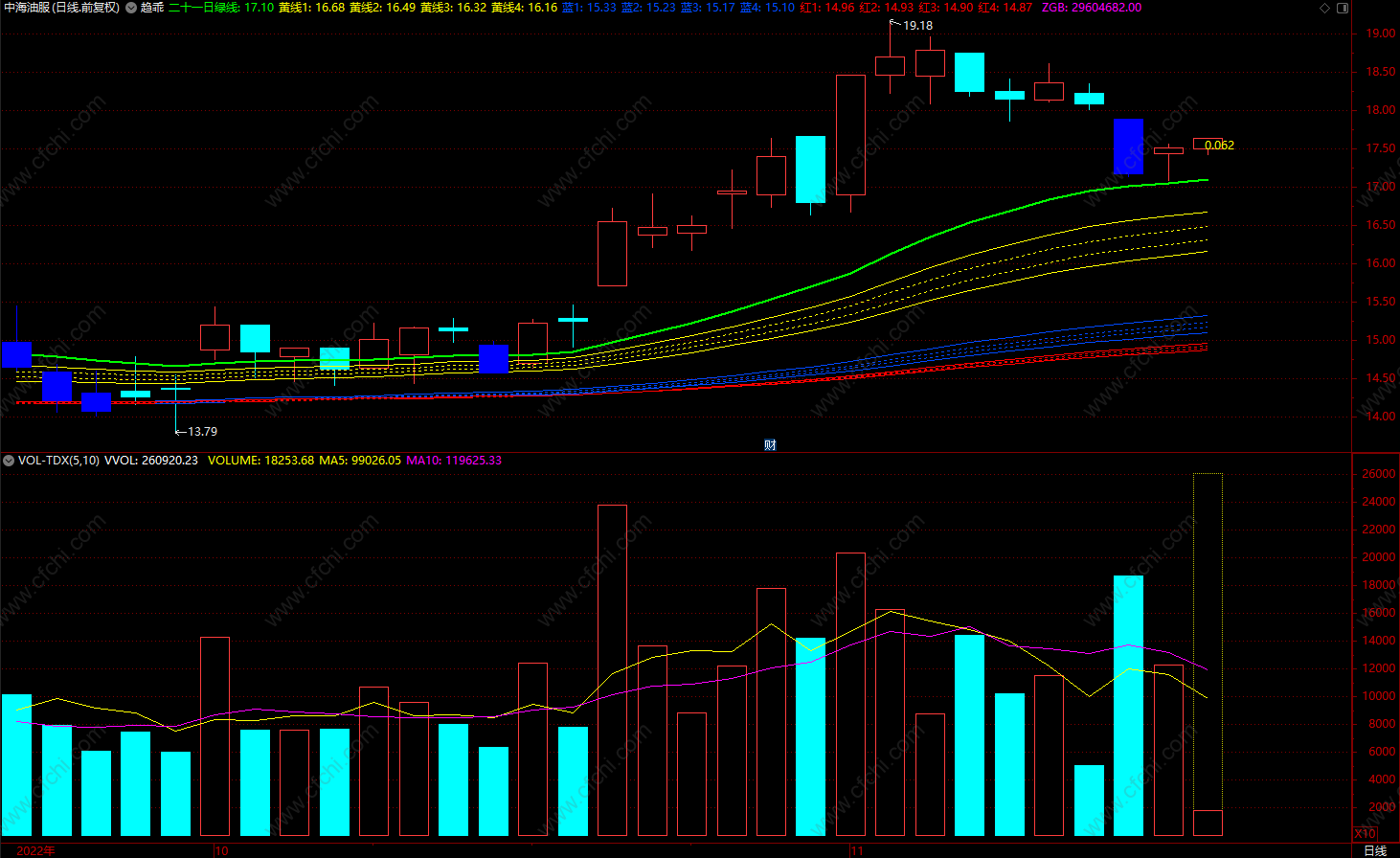This screenshot has height=858, width=1400.
Task: Click the 财 financial marker on the chart
Action: (770, 444)
